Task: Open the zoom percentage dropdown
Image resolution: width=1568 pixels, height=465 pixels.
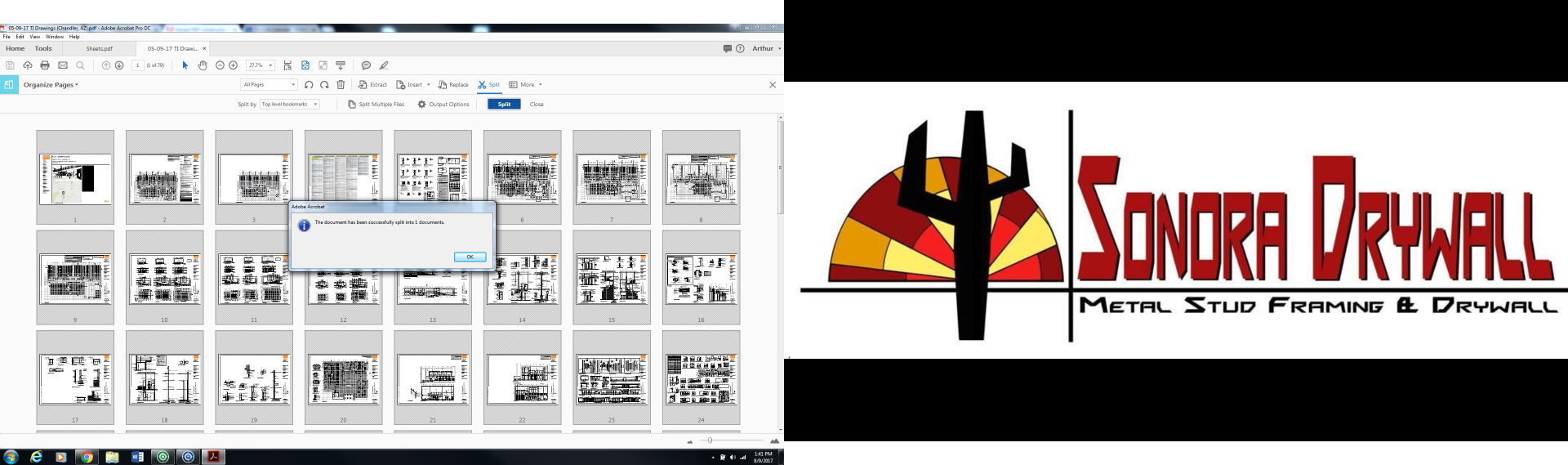Action: 270,65
